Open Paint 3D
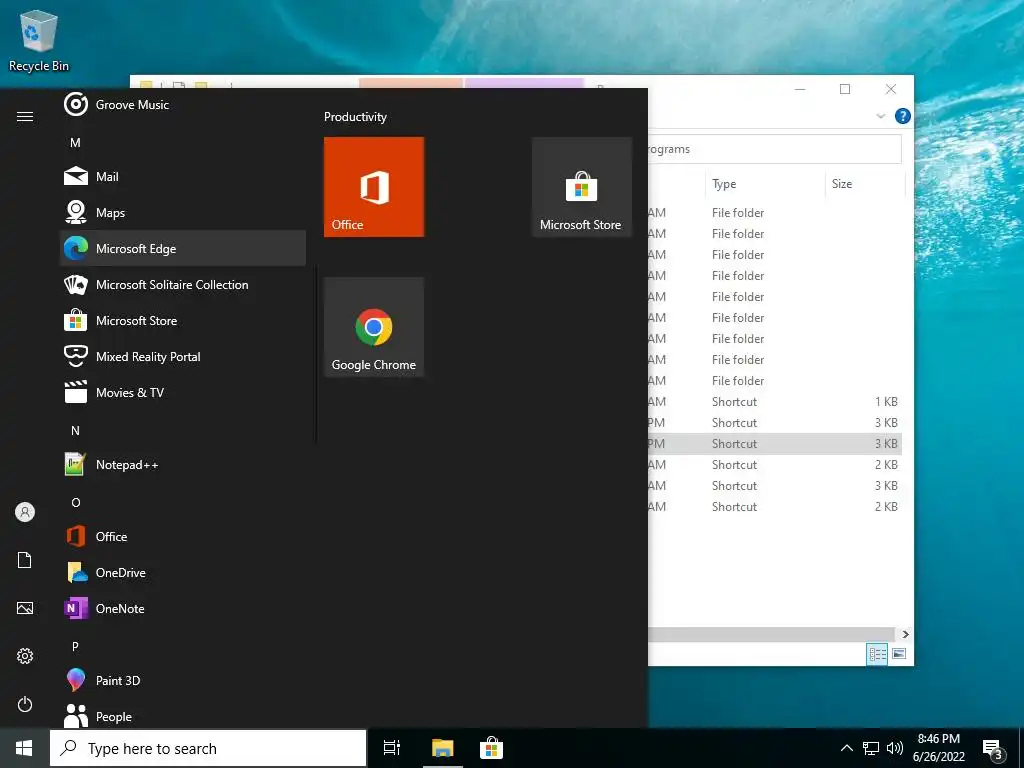1024x768 pixels. 182,680
